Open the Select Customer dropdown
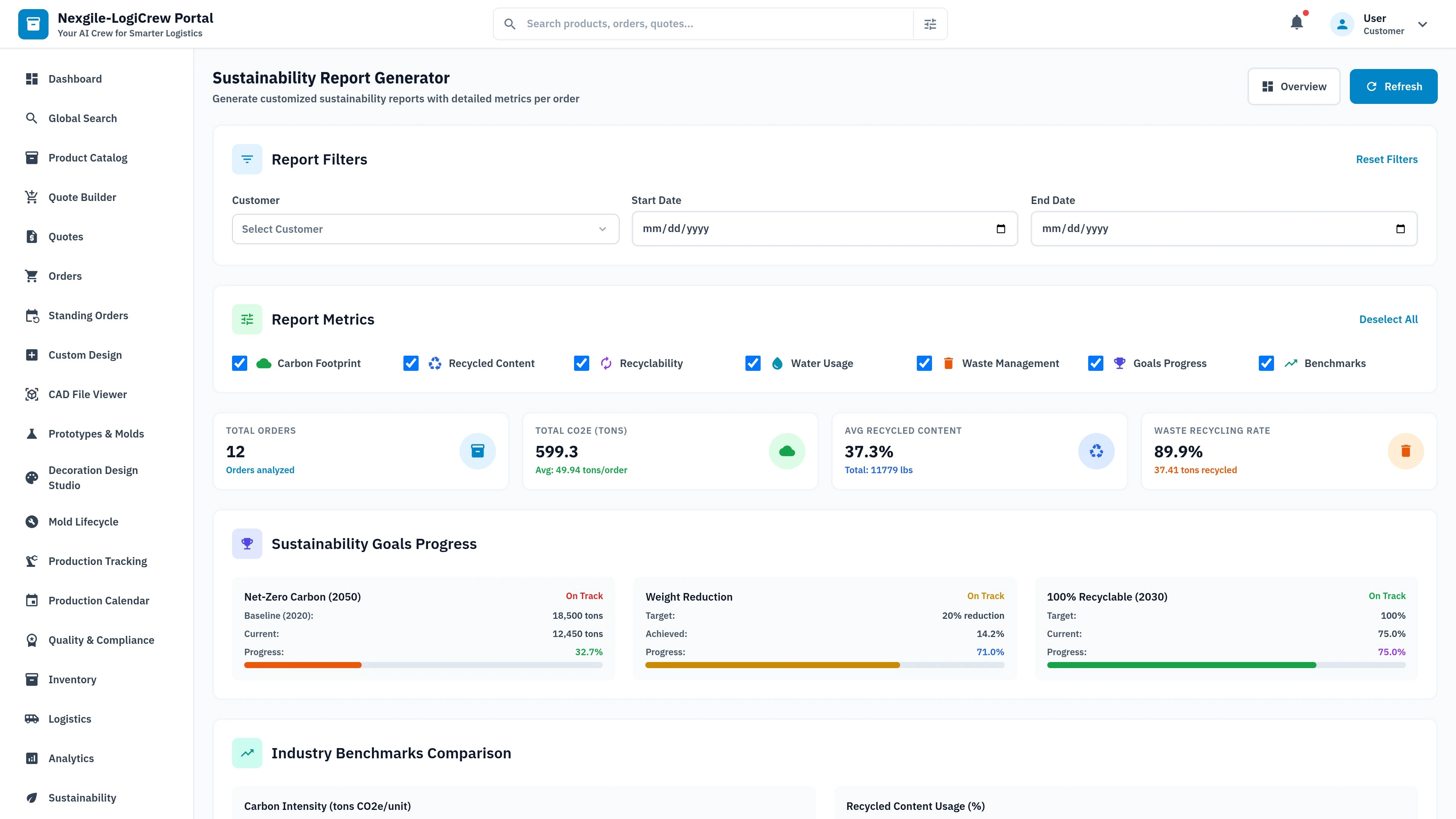 coord(425,228)
